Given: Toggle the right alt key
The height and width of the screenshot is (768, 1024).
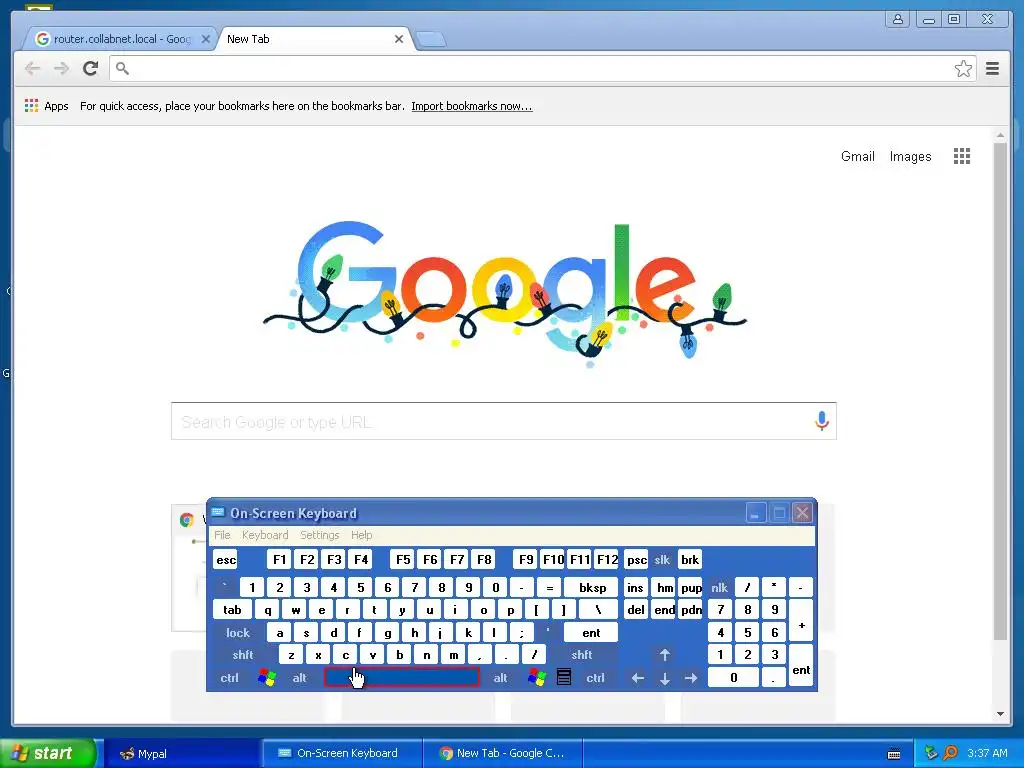Looking at the screenshot, I should pyautogui.click(x=500, y=678).
